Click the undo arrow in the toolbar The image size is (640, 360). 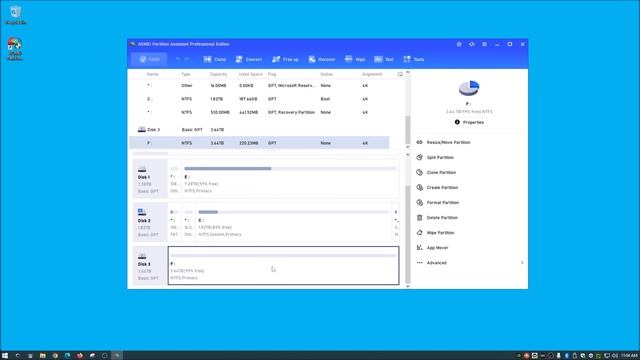click(178, 59)
